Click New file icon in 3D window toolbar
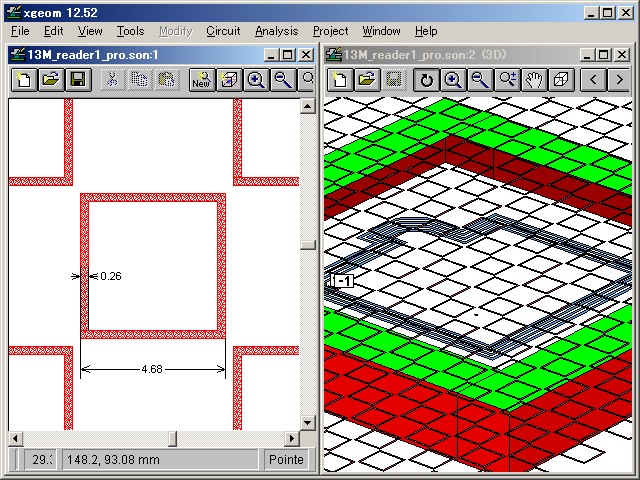Viewport: 640px width, 480px height. [x=340, y=79]
